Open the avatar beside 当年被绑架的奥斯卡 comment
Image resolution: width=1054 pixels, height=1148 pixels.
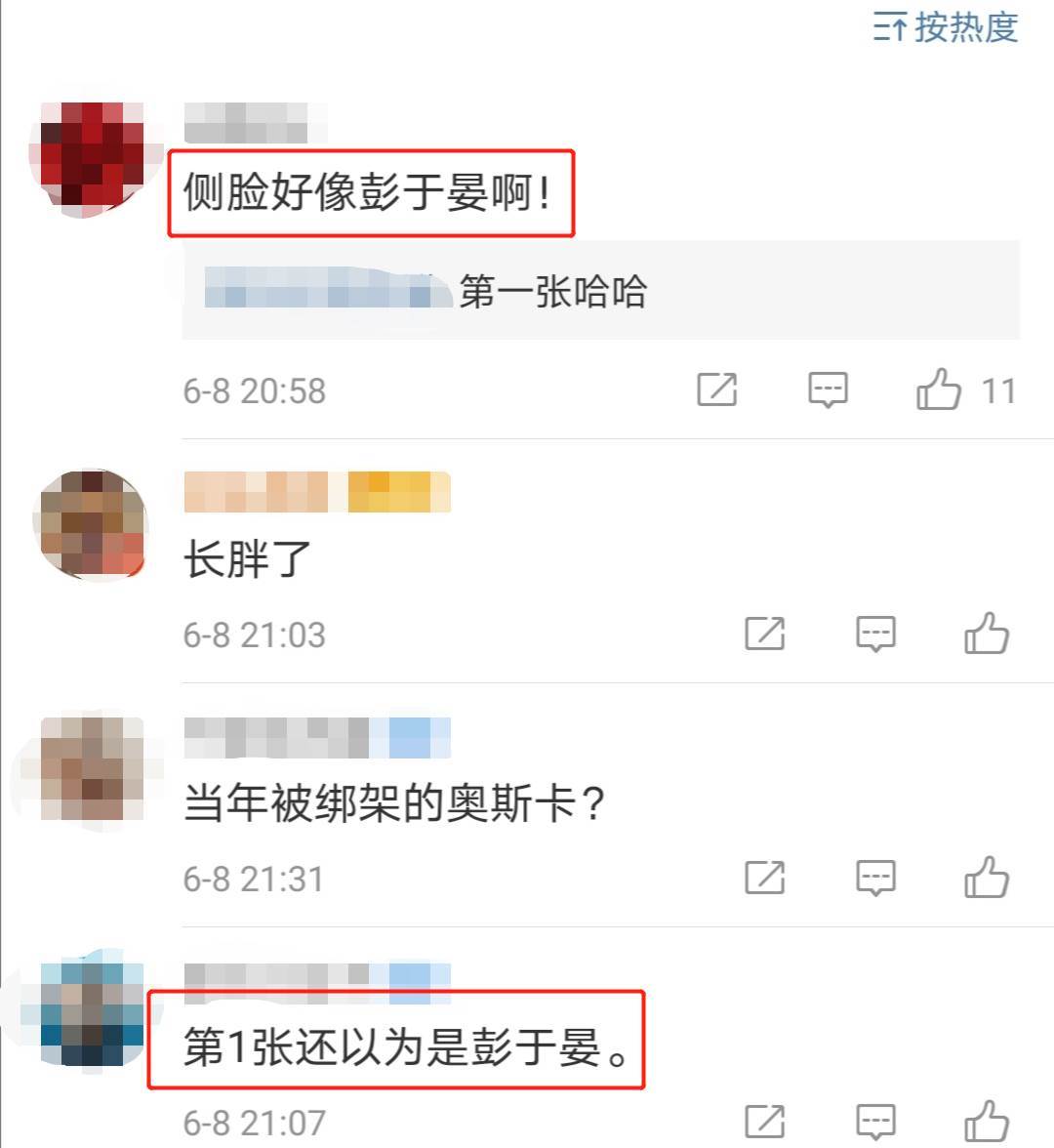pos(92,769)
